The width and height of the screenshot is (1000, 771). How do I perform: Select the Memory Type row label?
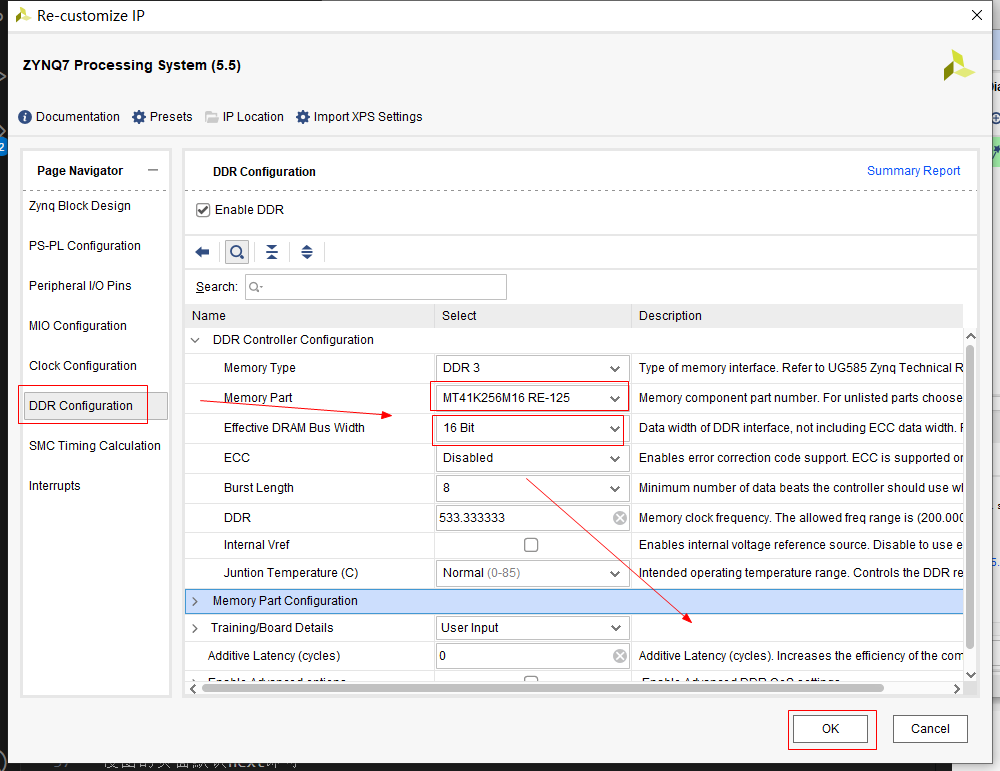(x=260, y=368)
